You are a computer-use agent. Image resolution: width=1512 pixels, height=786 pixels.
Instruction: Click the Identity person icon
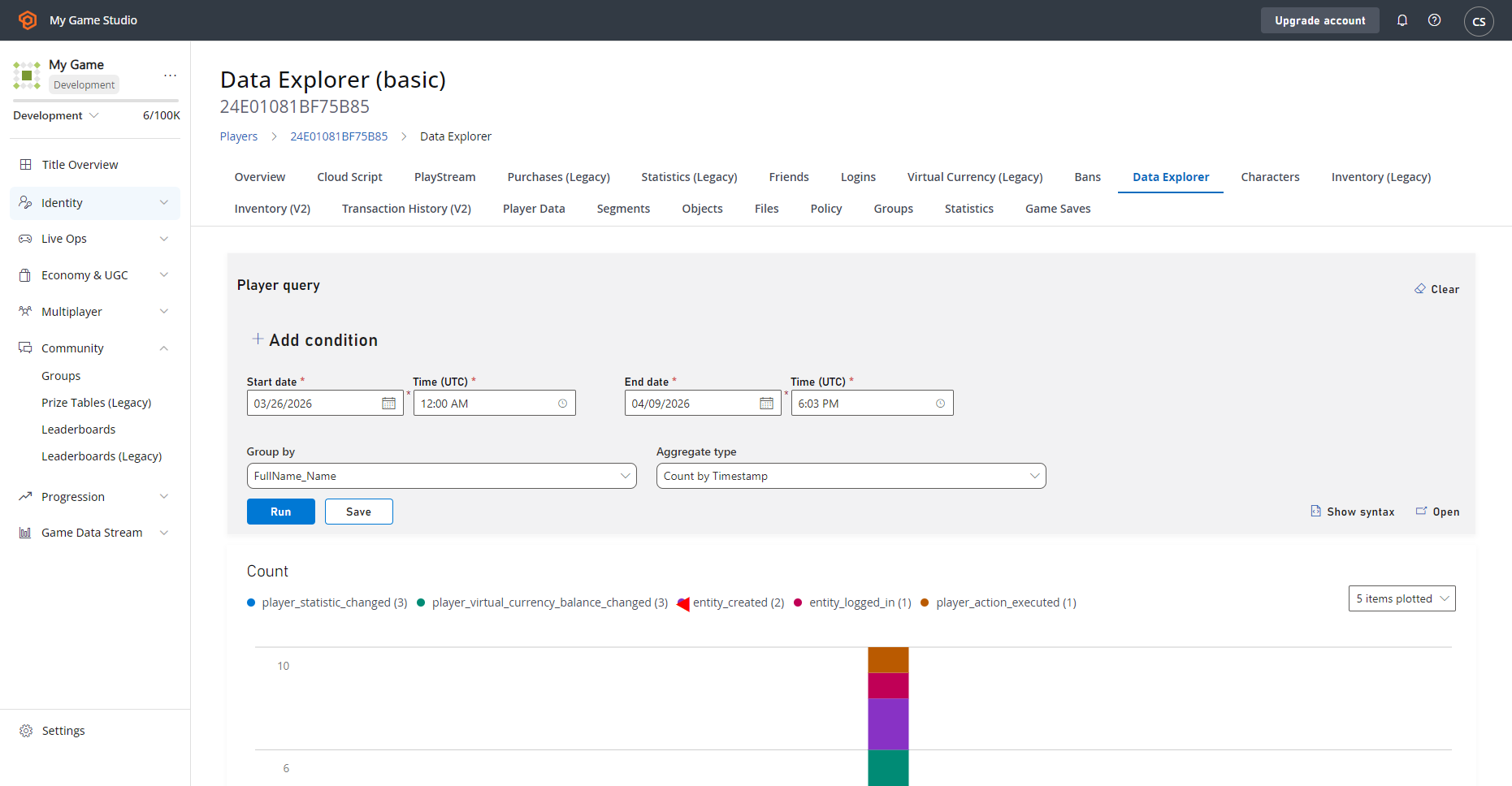point(25,202)
